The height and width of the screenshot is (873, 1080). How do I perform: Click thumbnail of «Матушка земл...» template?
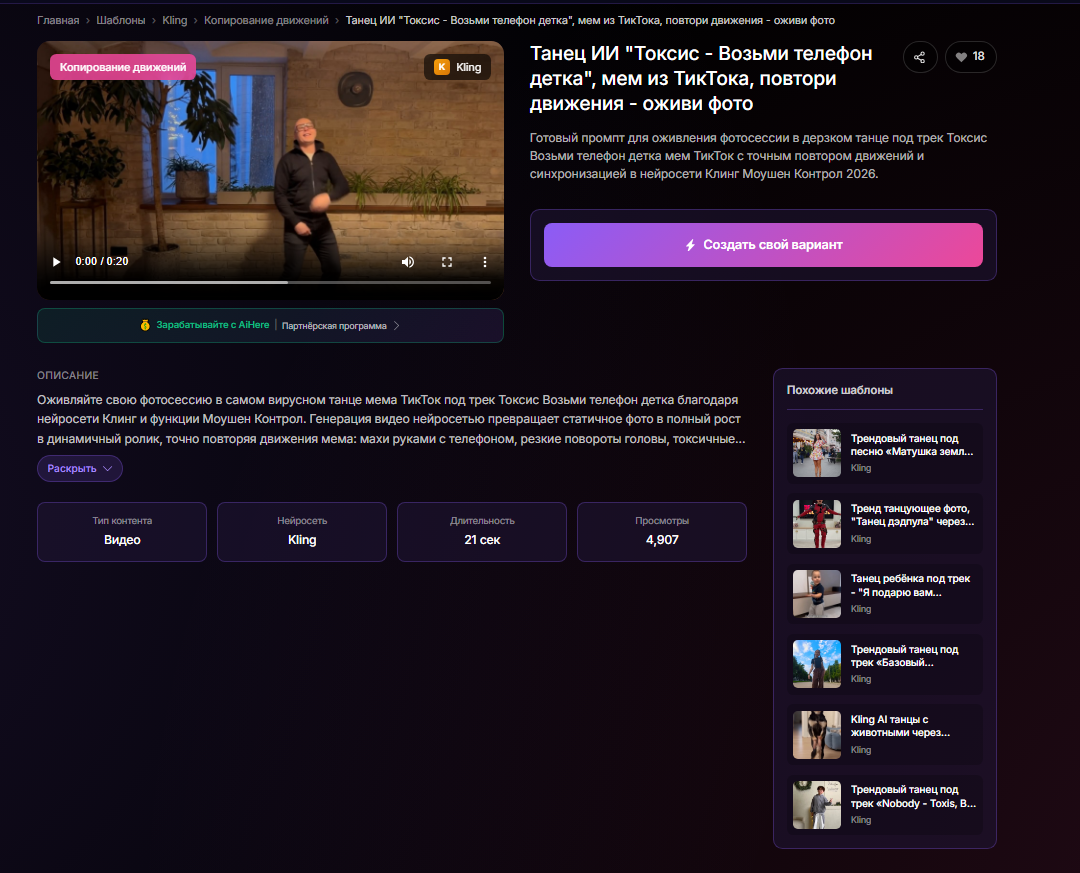[x=817, y=453]
